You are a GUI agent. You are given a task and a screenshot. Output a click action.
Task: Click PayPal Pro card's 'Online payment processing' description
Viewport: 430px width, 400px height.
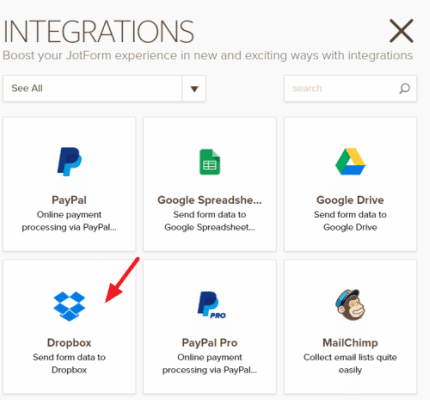click(x=210, y=363)
